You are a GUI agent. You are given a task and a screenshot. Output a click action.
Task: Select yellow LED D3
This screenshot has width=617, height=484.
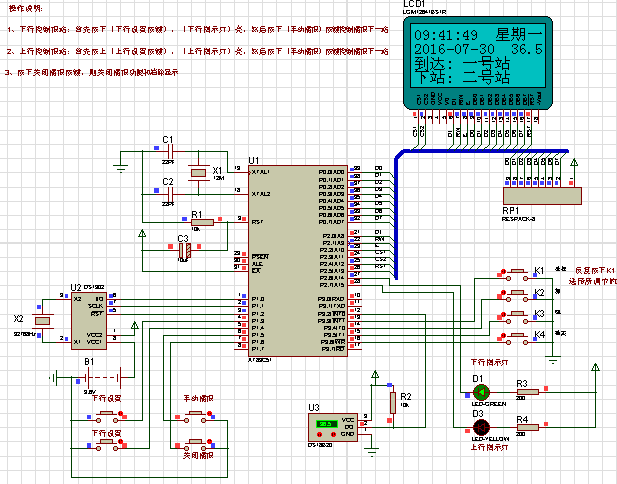coord(481,427)
